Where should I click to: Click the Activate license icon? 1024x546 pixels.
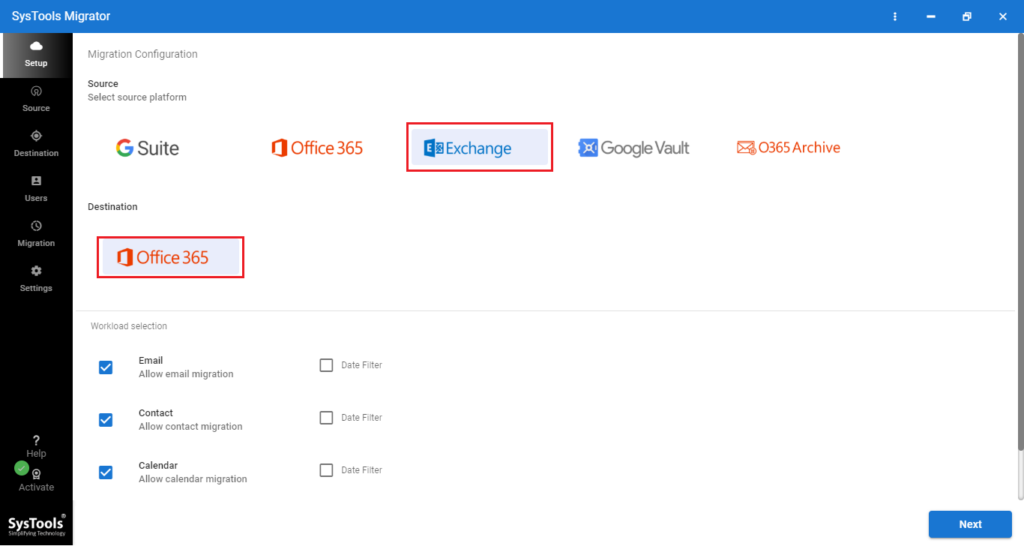coord(36,475)
